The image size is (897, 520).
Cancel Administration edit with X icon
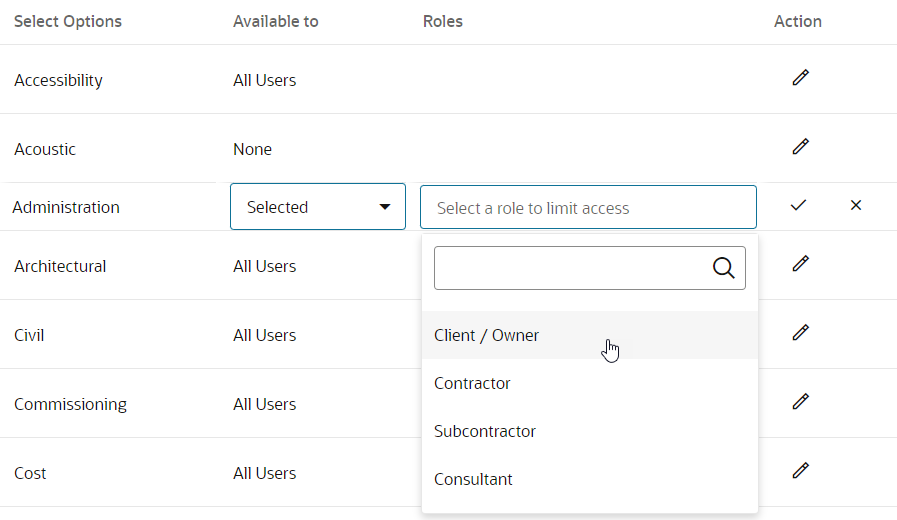(856, 205)
